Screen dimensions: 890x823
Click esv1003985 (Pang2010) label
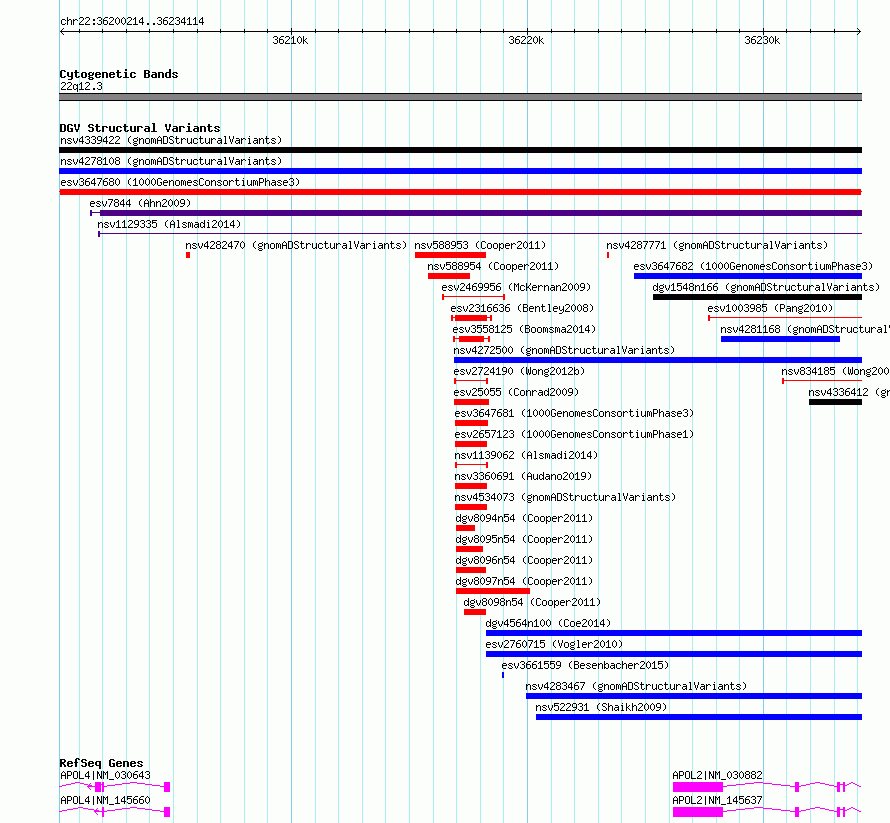pyautogui.click(x=770, y=308)
